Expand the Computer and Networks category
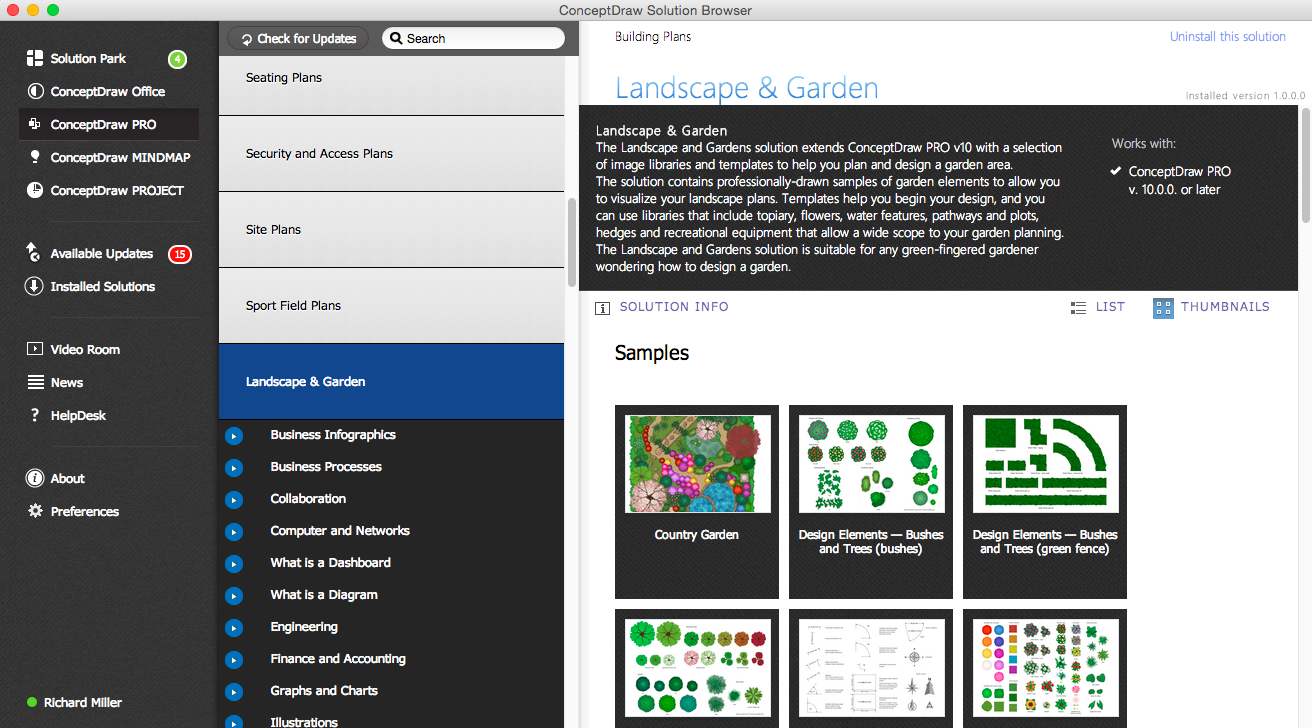Screen dimensions: 1312x728 [234, 532]
